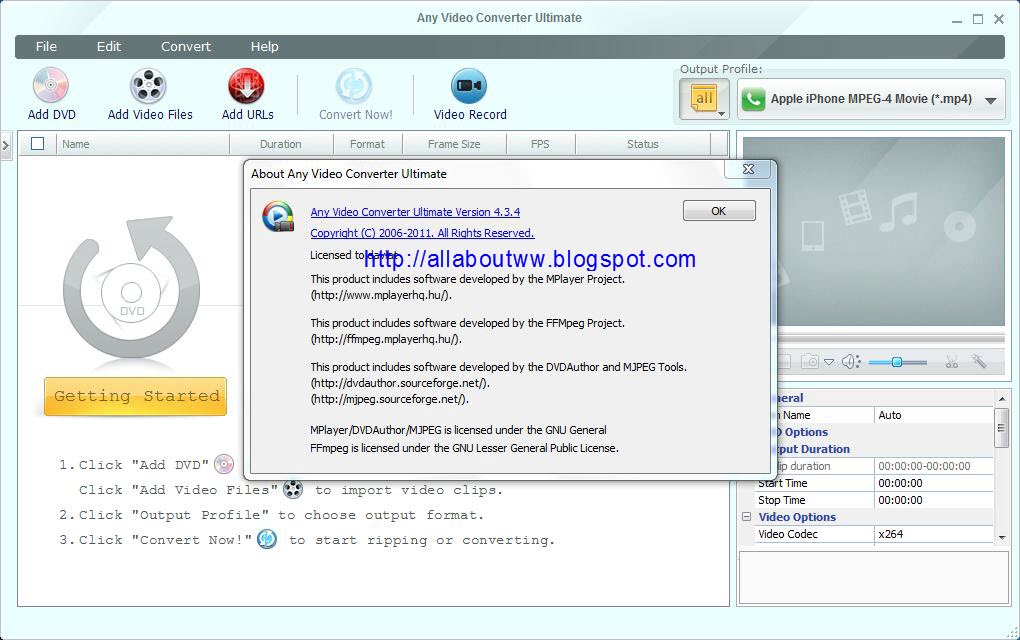The image size is (1020, 640).
Task: Click the Convert Now! icon
Action: [x=354, y=85]
